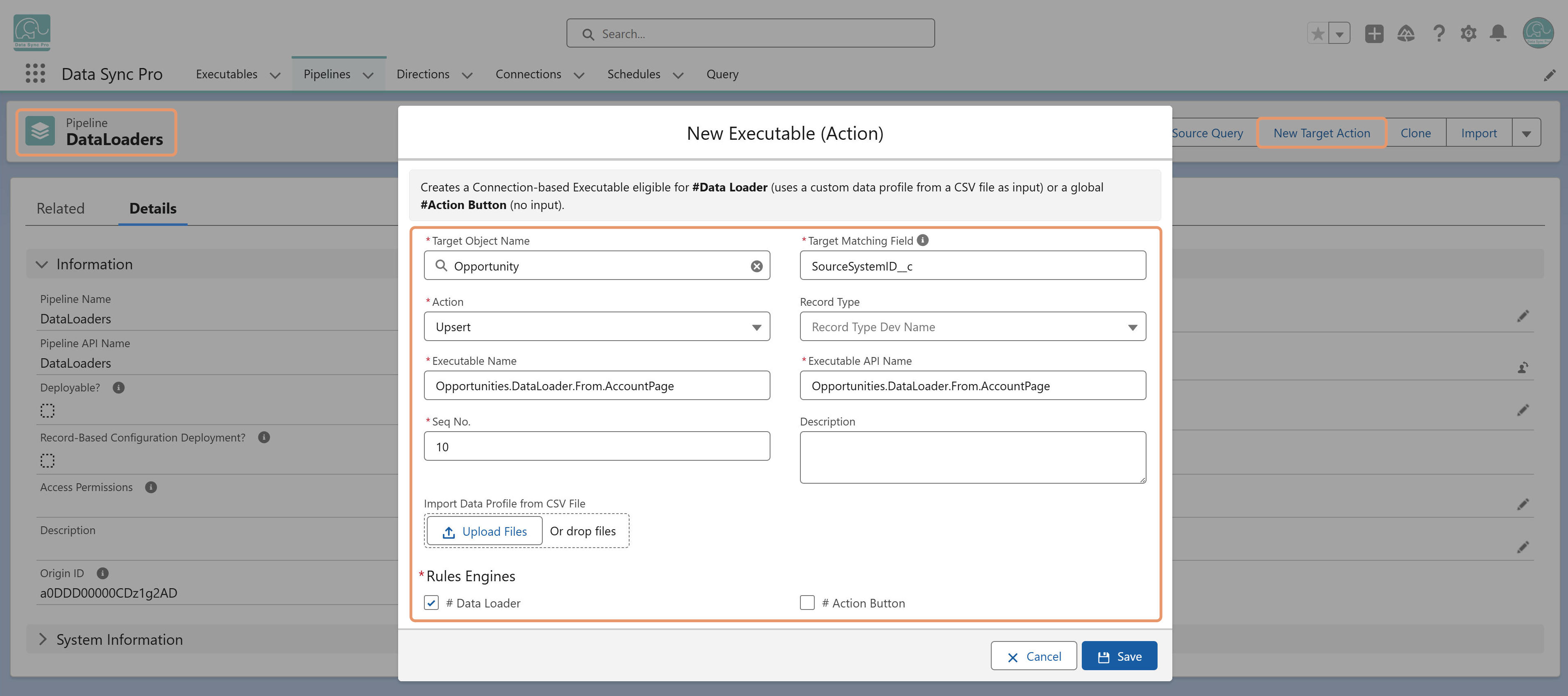
Task: Open the global actions plus icon
Action: pos(1374,34)
